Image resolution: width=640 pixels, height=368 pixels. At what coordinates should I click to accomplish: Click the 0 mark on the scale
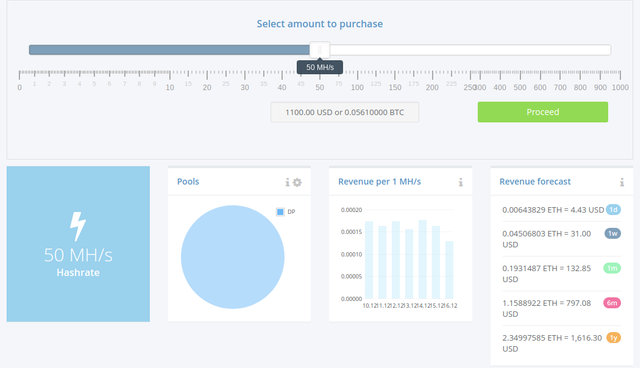pyautogui.click(x=19, y=87)
